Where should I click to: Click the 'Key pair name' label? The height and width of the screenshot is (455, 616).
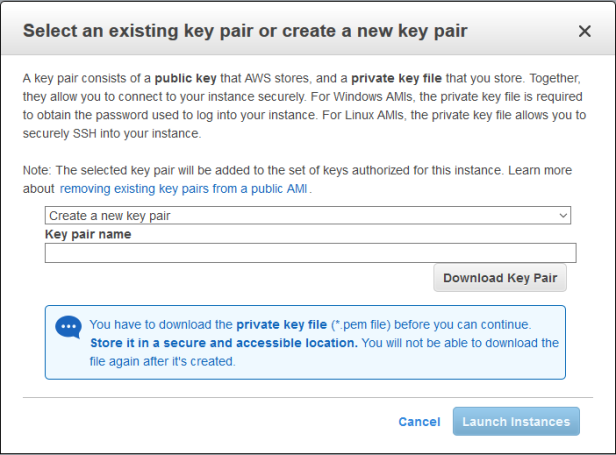[88, 234]
